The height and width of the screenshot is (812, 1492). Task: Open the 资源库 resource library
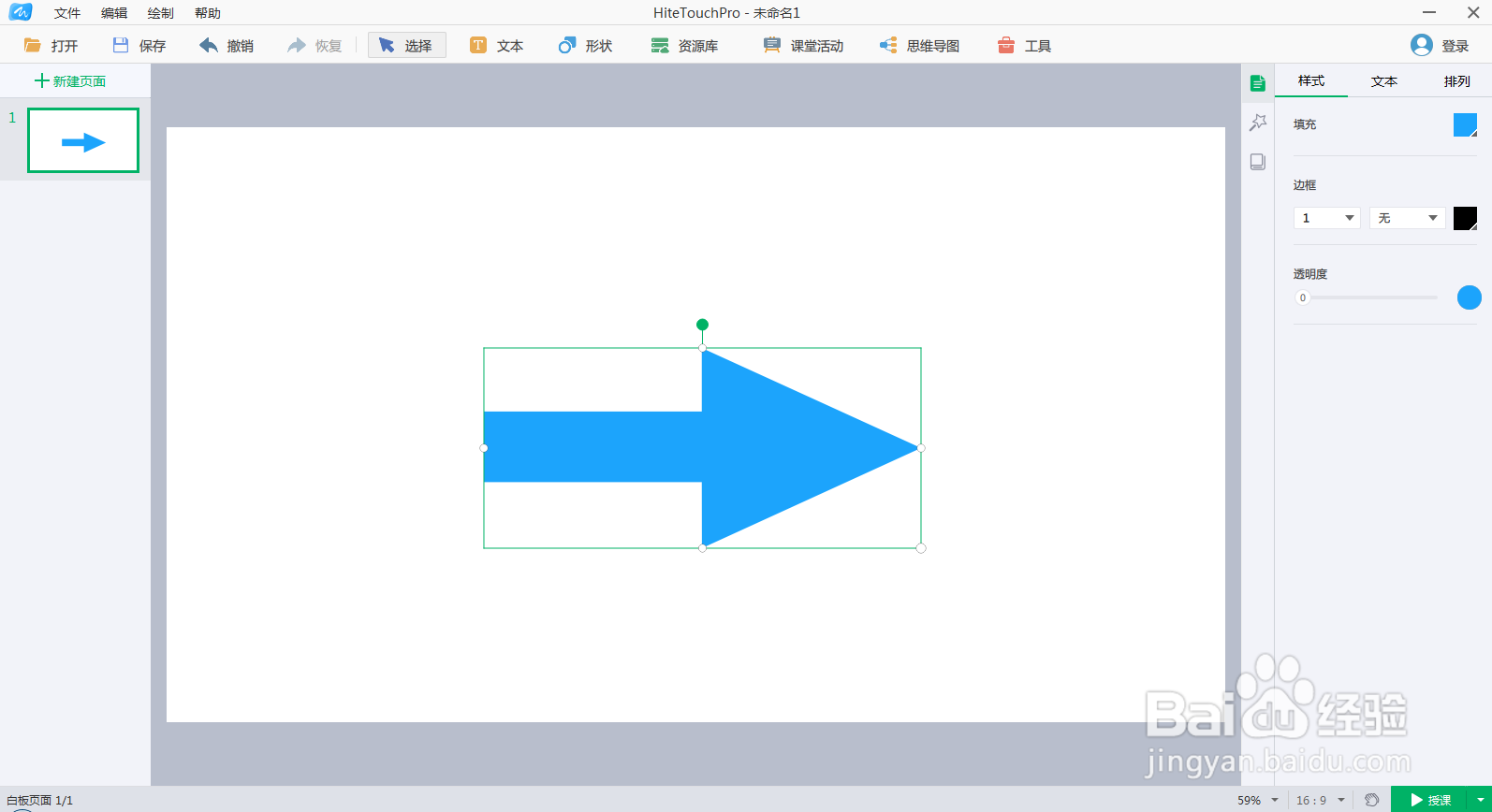685,46
